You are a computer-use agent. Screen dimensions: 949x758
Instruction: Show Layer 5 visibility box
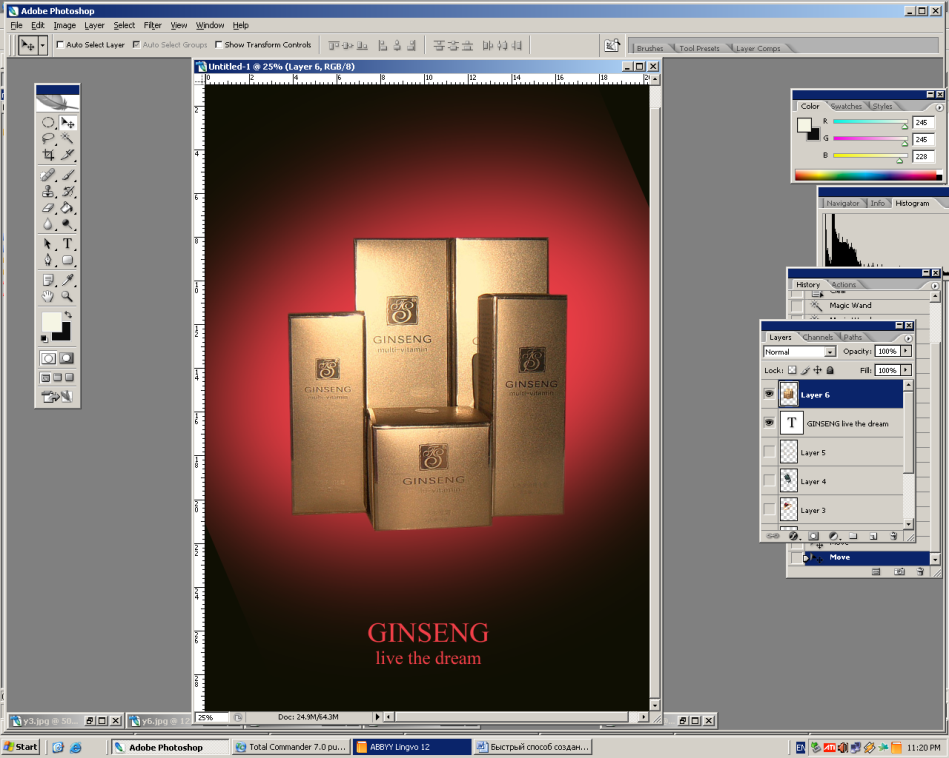point(769,452)
